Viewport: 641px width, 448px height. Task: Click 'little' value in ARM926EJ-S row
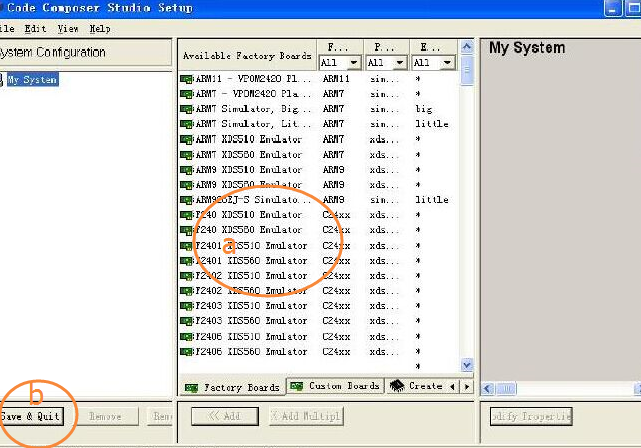(x=432, y=200)
